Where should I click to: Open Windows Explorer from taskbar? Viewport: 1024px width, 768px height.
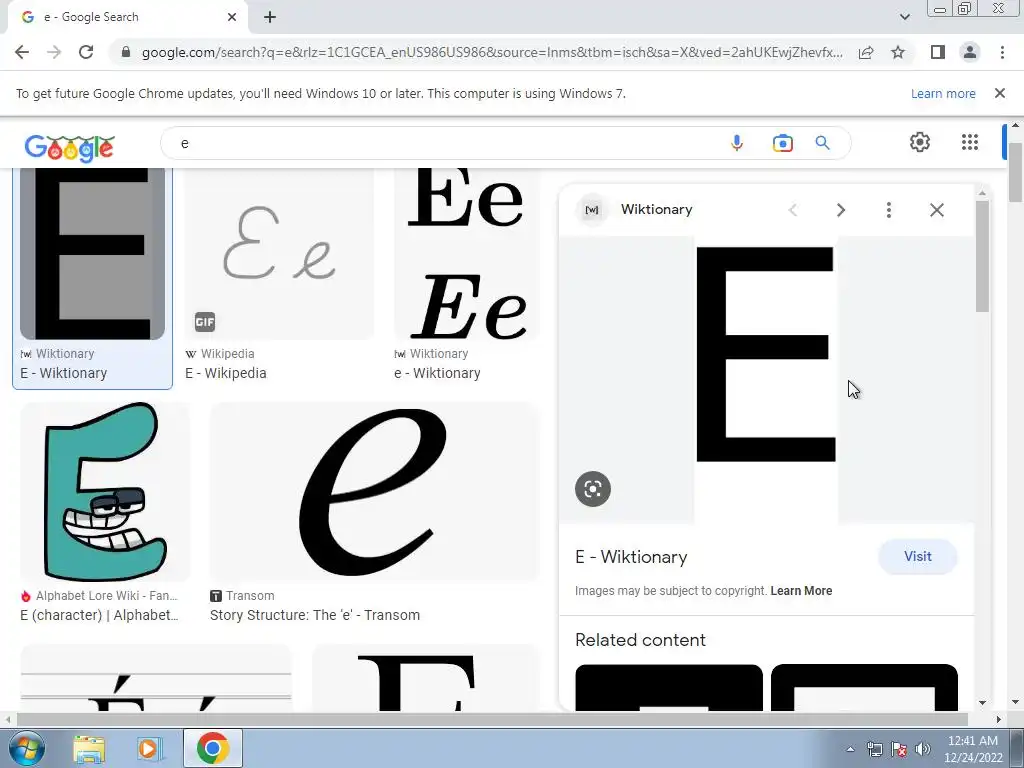click(x=89, y=748)
